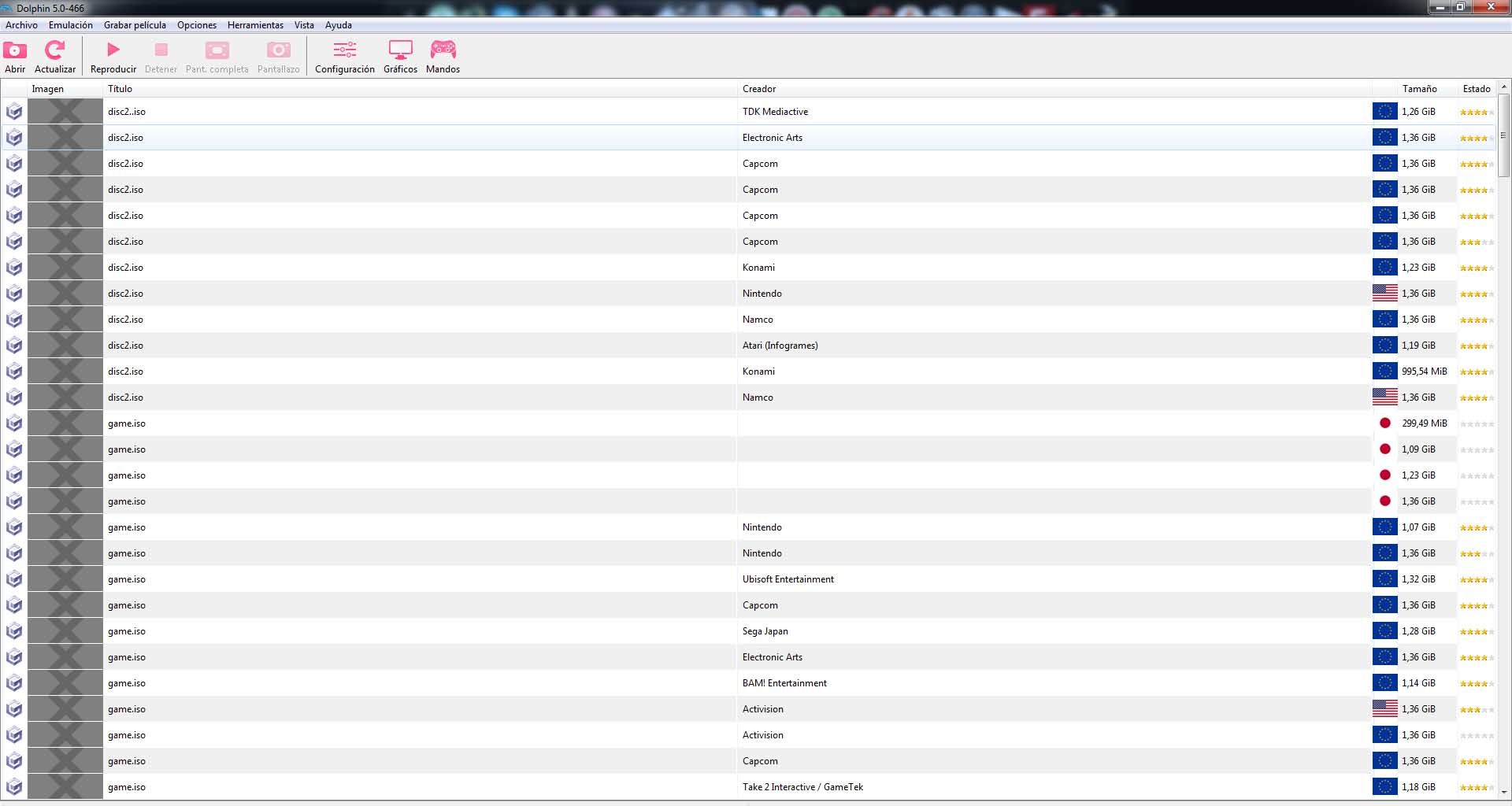Click the '1,32 GiB' size value
The height and width of the screenshot is (806, 1512).
1419,579
